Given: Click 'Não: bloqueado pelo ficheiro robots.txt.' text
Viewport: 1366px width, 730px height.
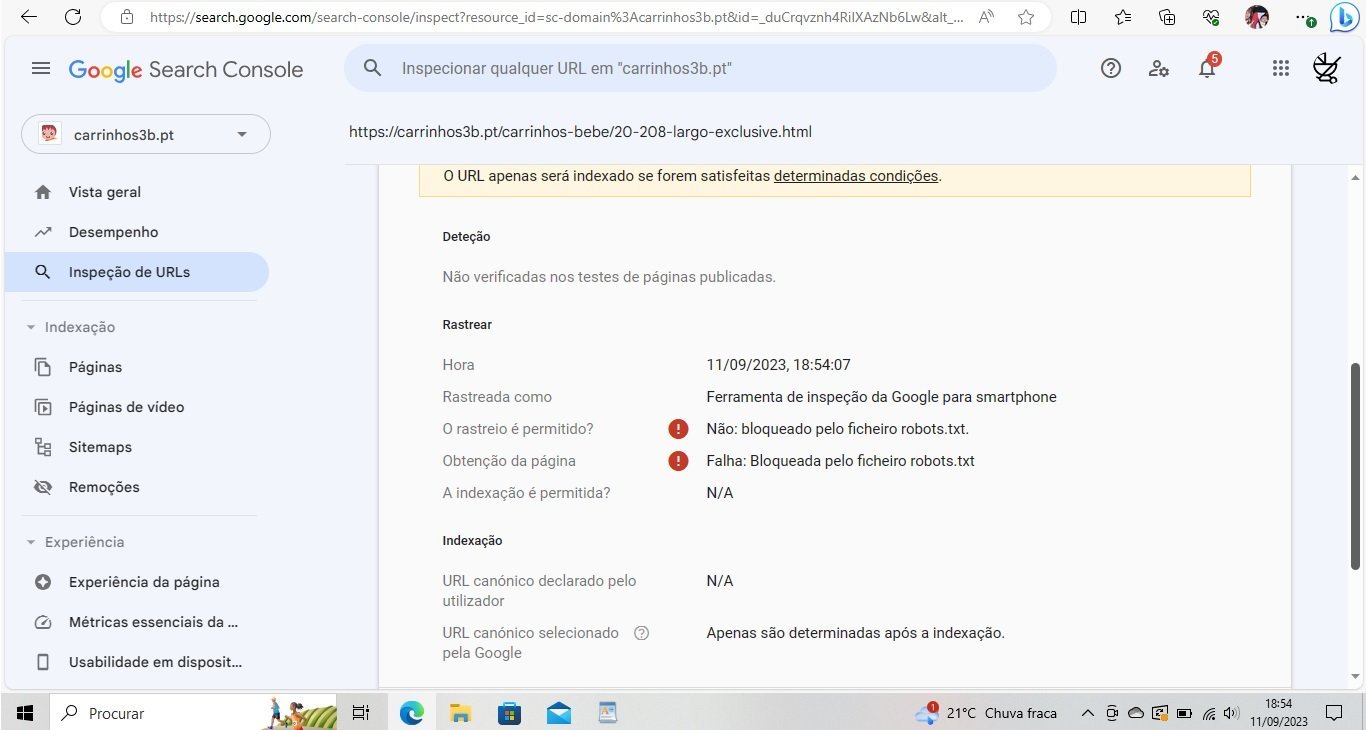Looking at the screenshot, I should (x=838, y=429).
